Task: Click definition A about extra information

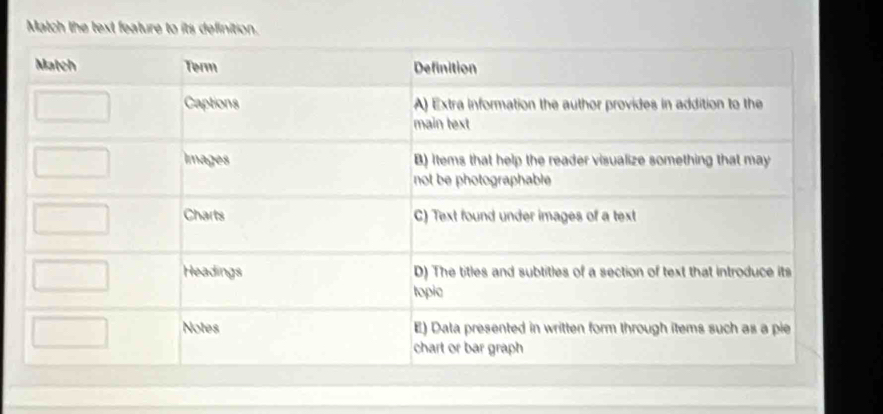Action: click(x=589, y=111)
